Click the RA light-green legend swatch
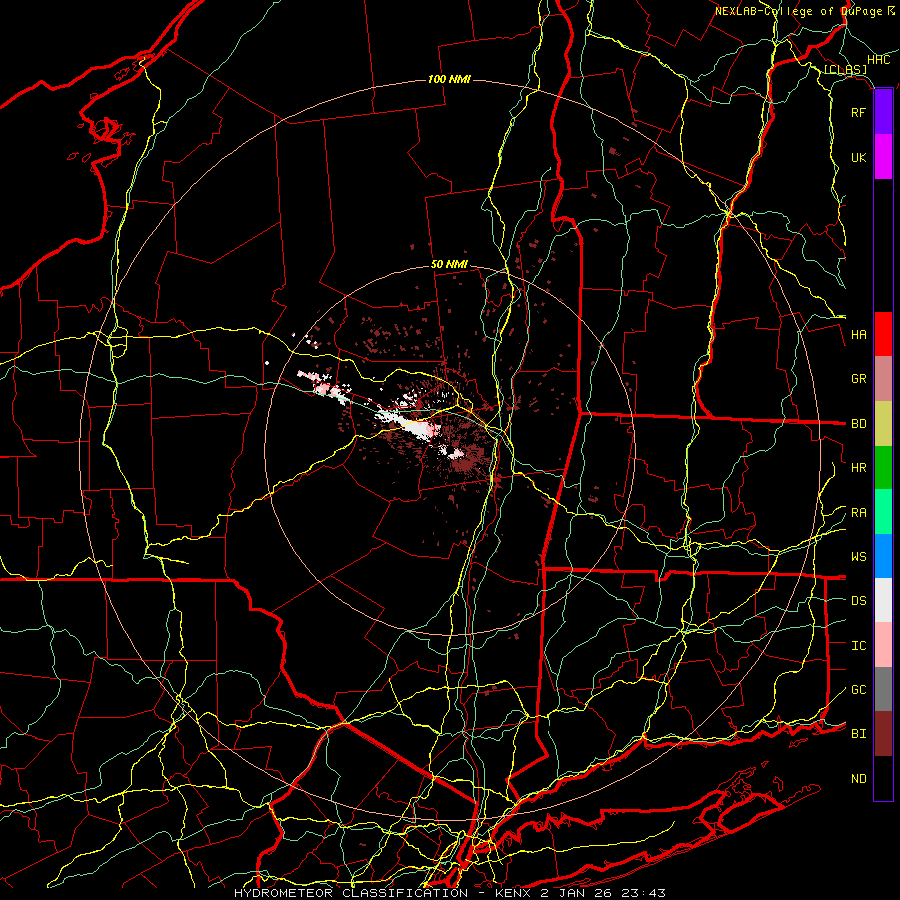The height and width of the screenshot is (900, 900). coord(883,512)
